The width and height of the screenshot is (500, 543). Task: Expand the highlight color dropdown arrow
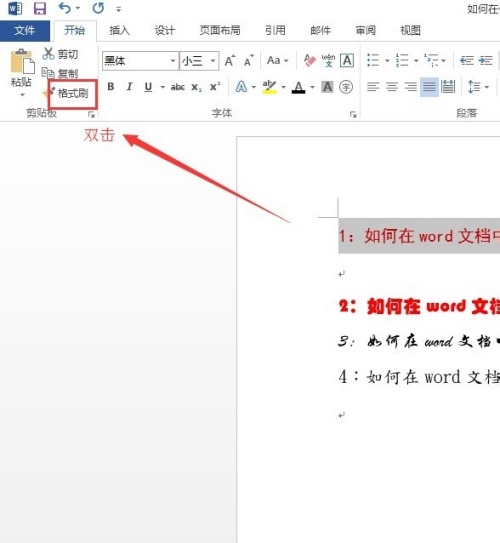pos(283,87)
